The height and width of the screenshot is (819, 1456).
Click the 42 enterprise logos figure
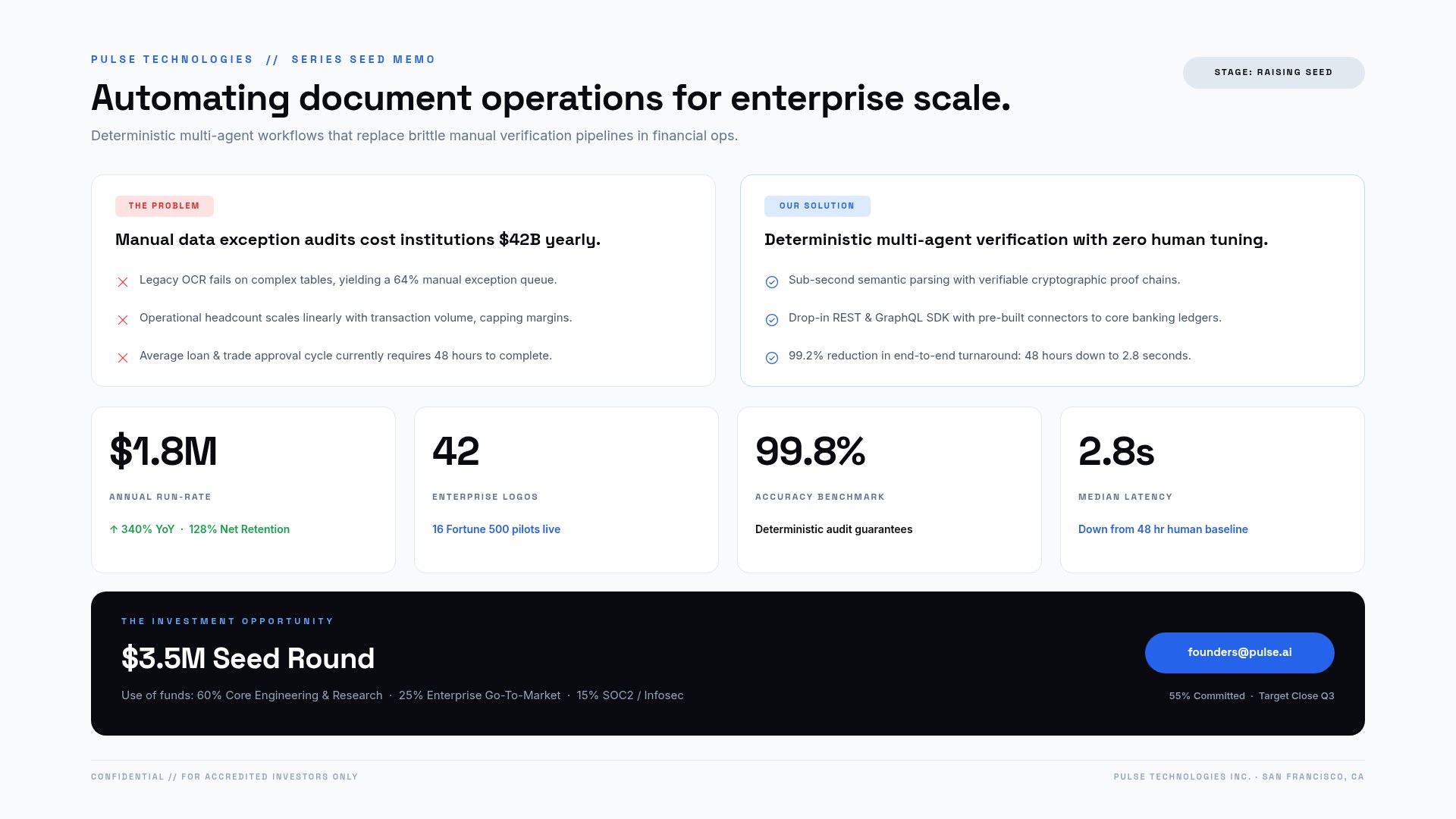point(456,451)
